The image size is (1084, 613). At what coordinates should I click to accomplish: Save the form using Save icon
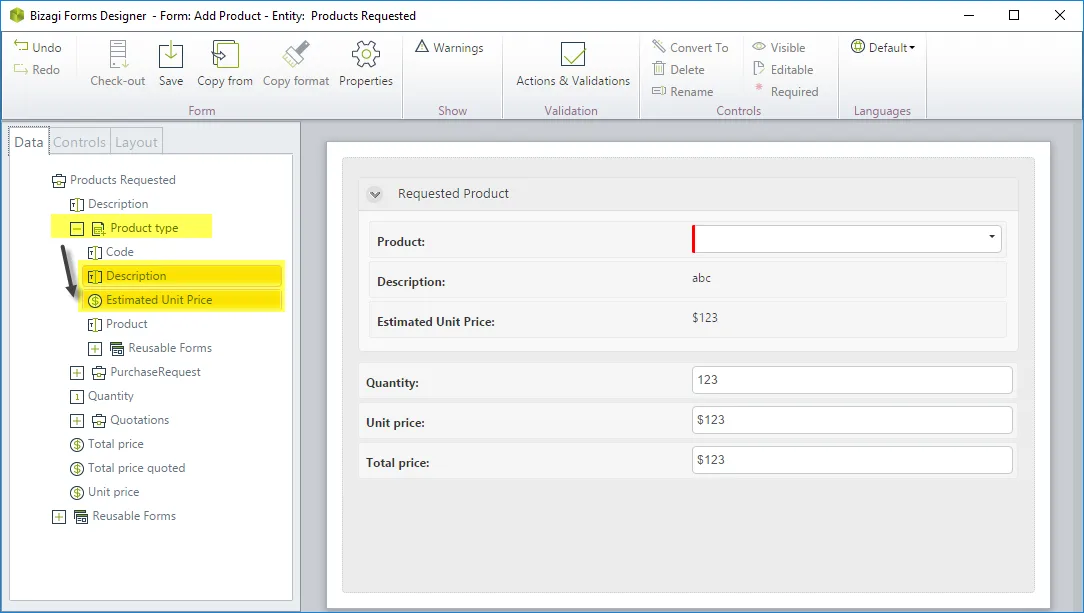pyautogui.click(x=171, y=55)
